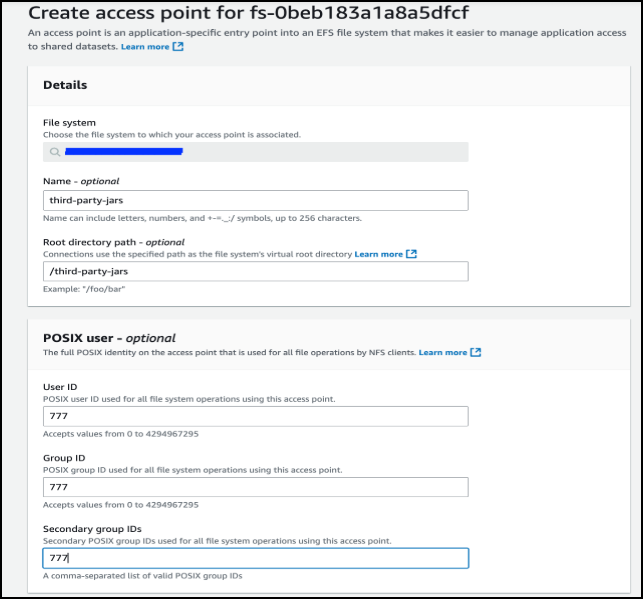Click the magnifier icon in the File system field
The height and width of the screenshot is (599, 643).
click(x=54, y=152)
